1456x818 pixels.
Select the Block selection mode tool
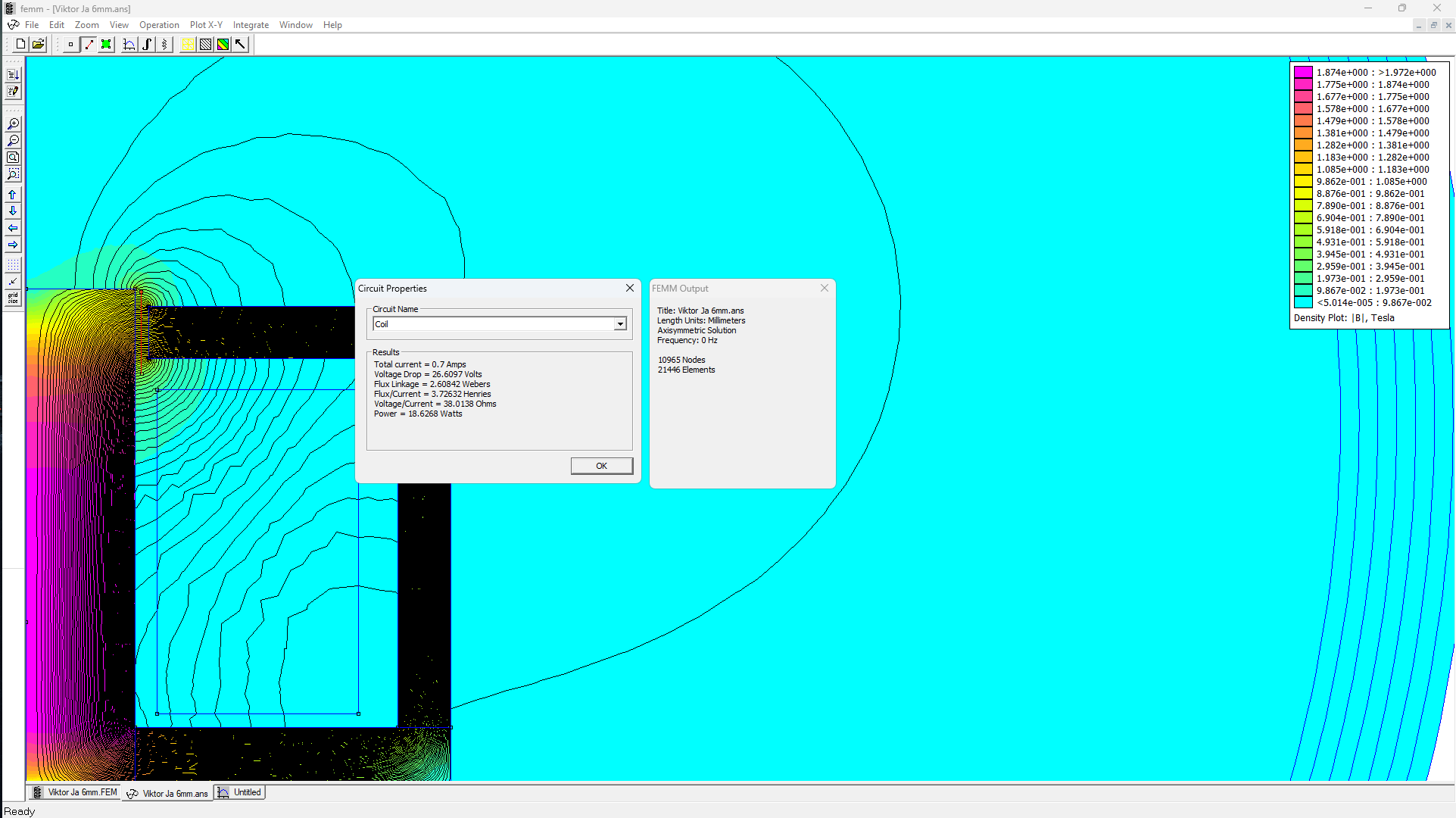[107, 44]
